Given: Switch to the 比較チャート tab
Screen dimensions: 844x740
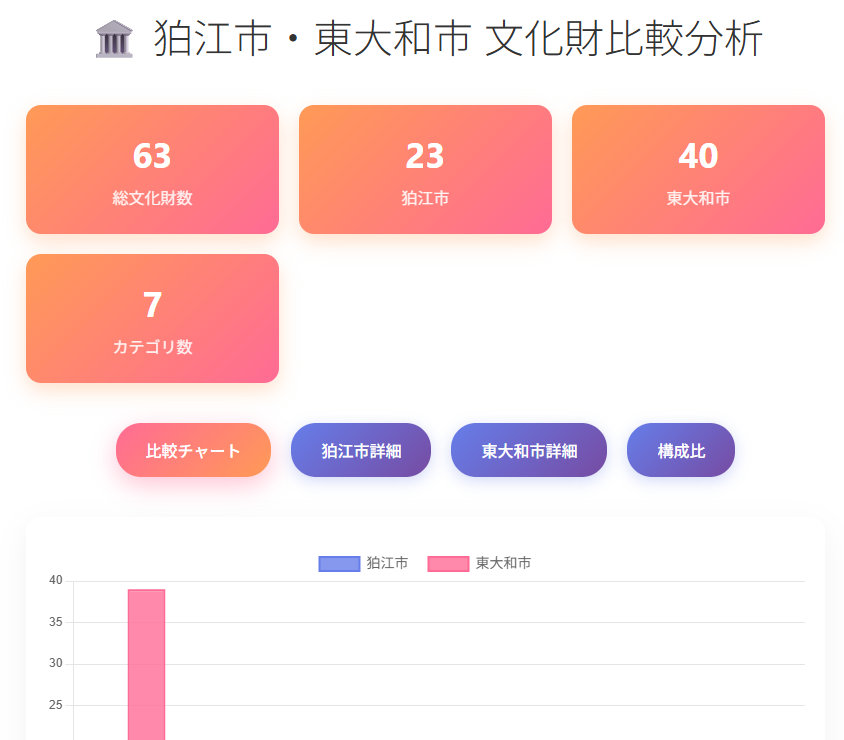Looking at the screenshot, I should [193, 450].
